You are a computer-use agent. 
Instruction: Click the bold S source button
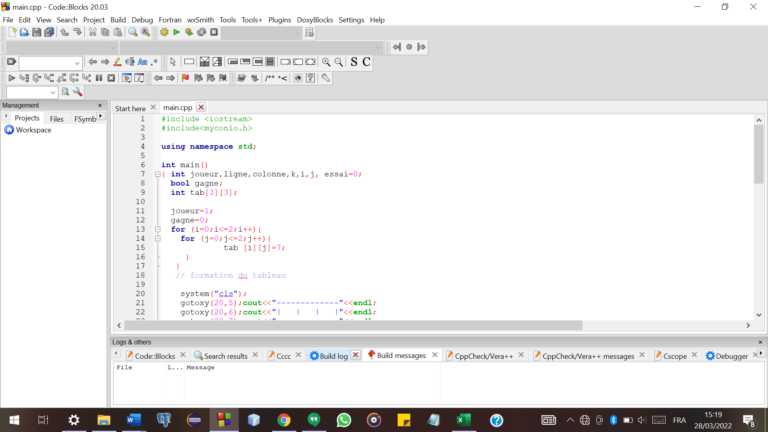[353, 62]
